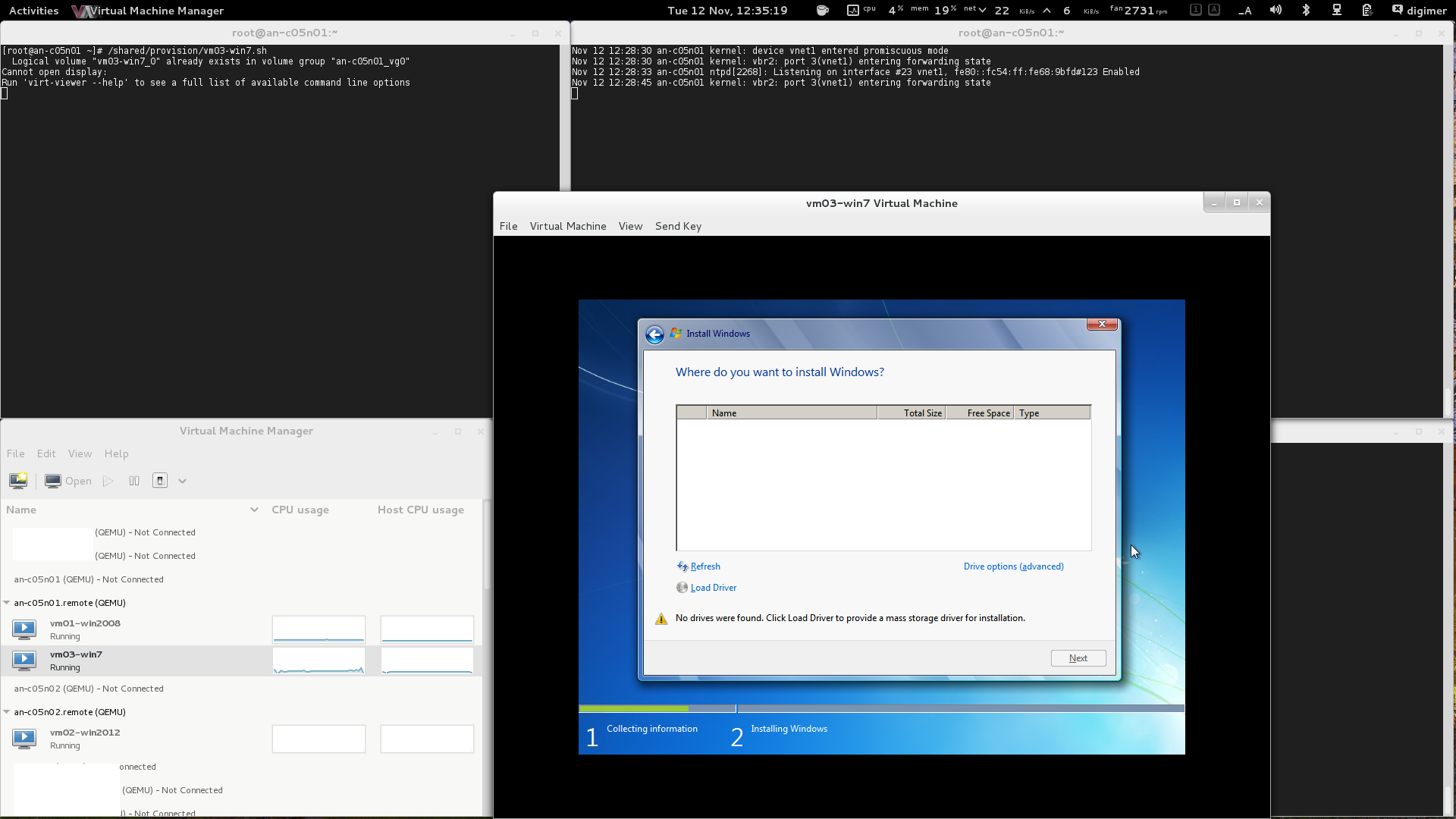Click the vm02-win2012 running monitor icon
1456x819 pixels.
pyautogui.click(x=24, y=738)
